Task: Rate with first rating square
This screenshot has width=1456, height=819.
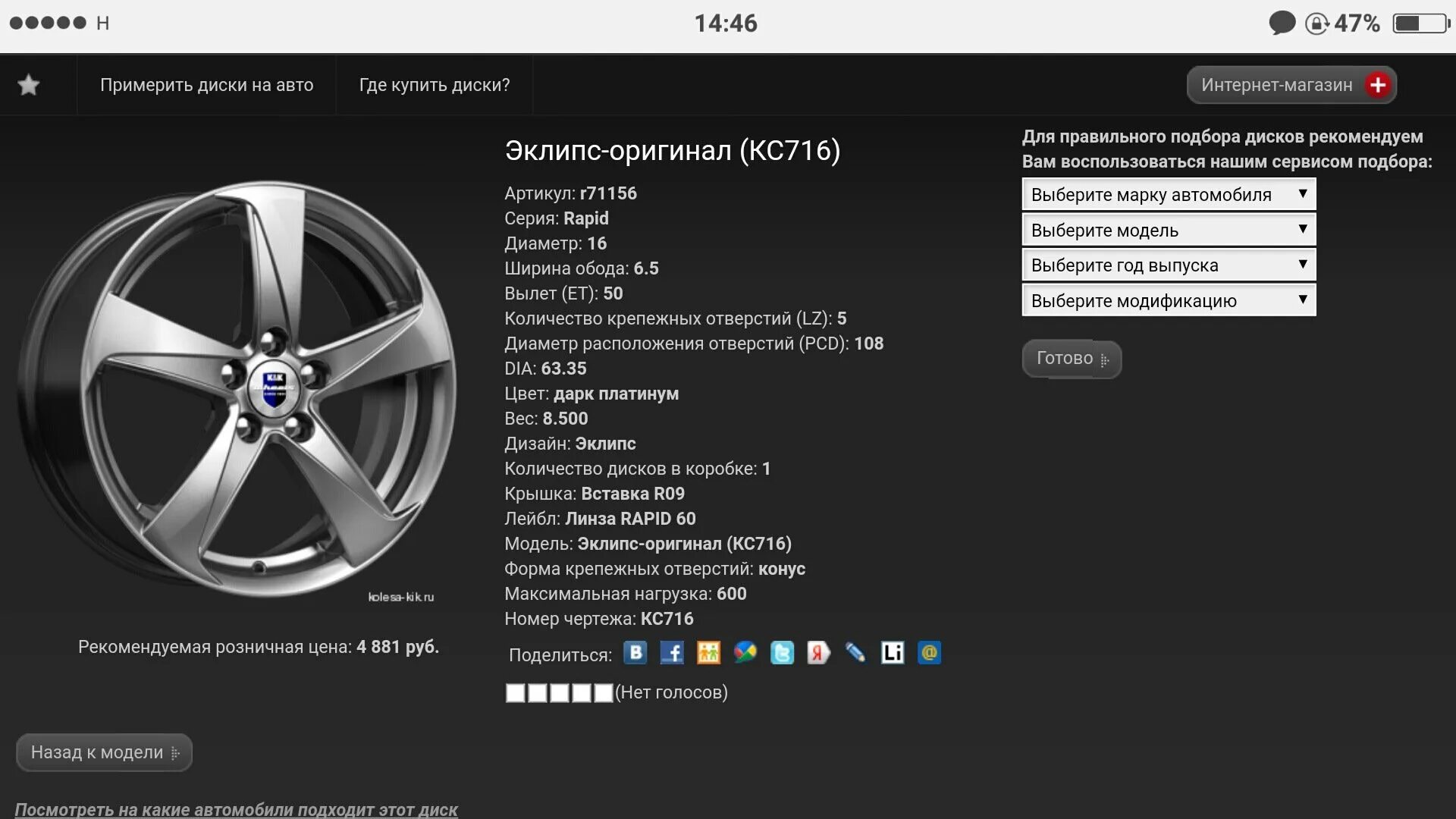Action: (515, 693)
